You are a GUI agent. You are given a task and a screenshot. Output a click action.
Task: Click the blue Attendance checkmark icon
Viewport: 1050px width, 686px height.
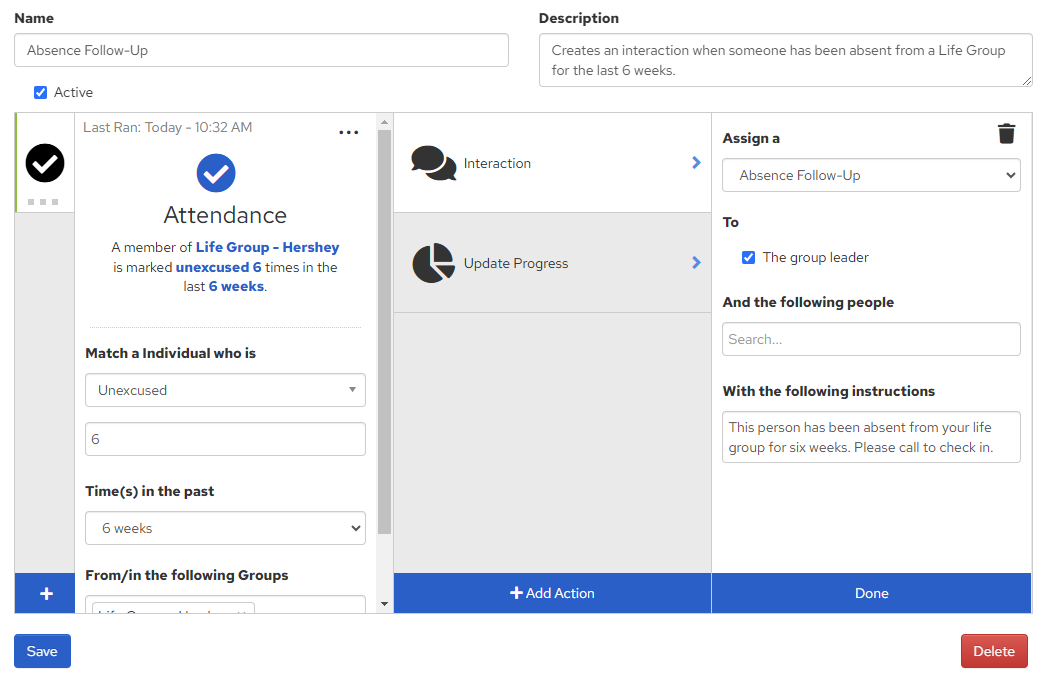(216, 172)
